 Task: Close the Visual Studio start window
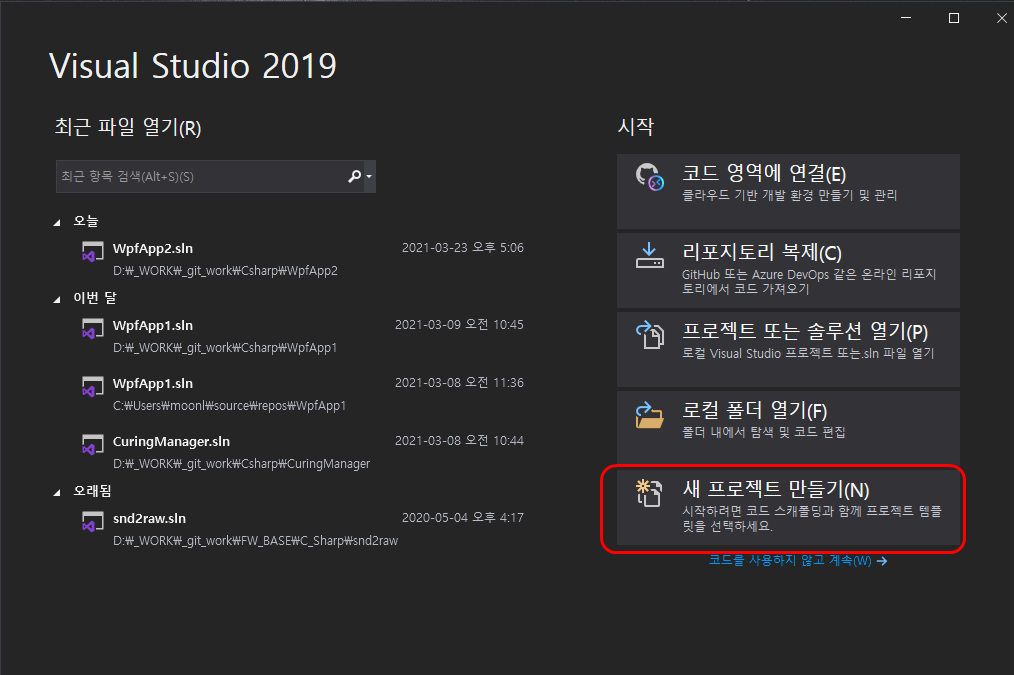[1002, 18]
